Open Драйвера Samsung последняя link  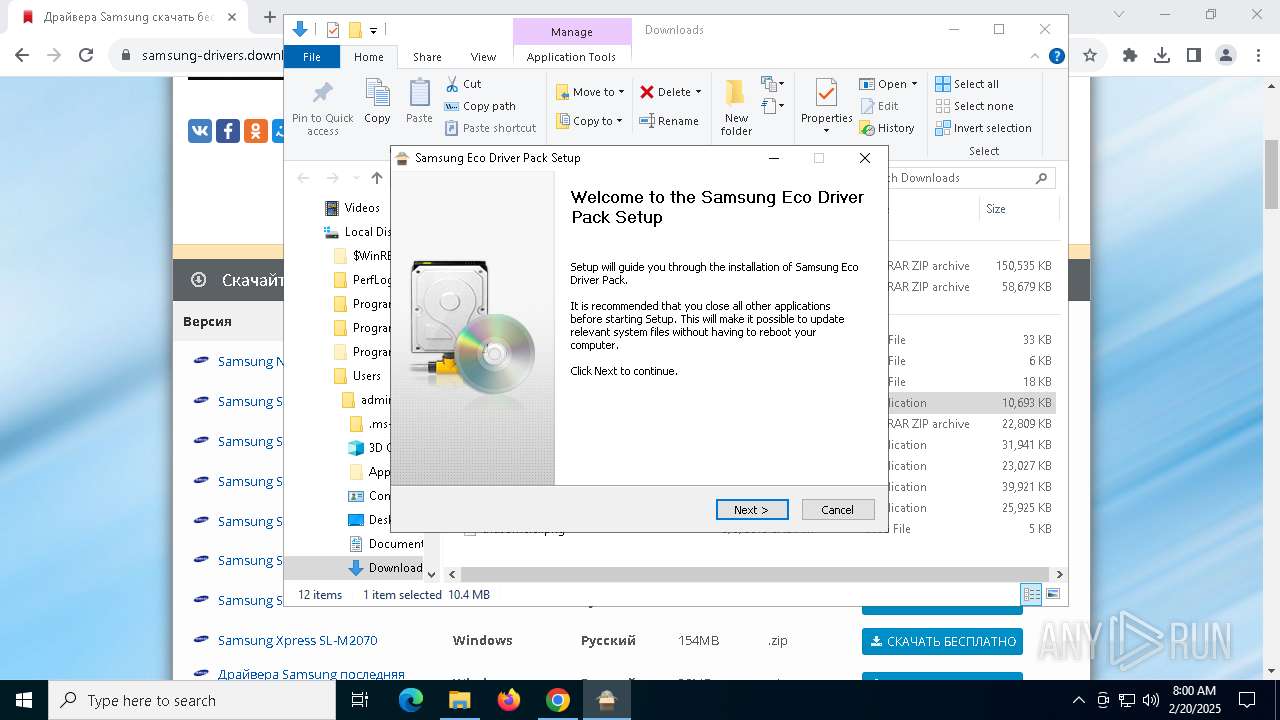pyautogui.click(x=311, y=674)
